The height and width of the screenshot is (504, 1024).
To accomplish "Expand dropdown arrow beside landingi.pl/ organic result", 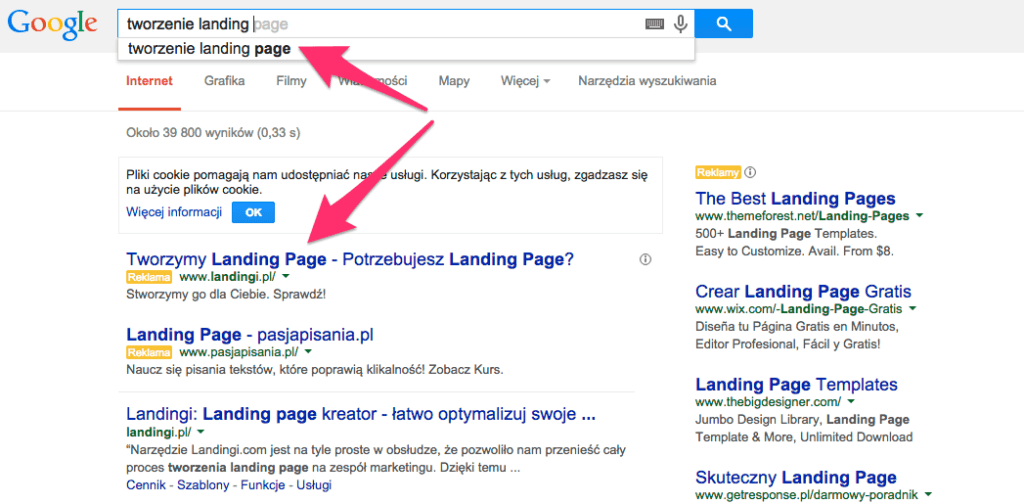I will click(x=201, y=432).
